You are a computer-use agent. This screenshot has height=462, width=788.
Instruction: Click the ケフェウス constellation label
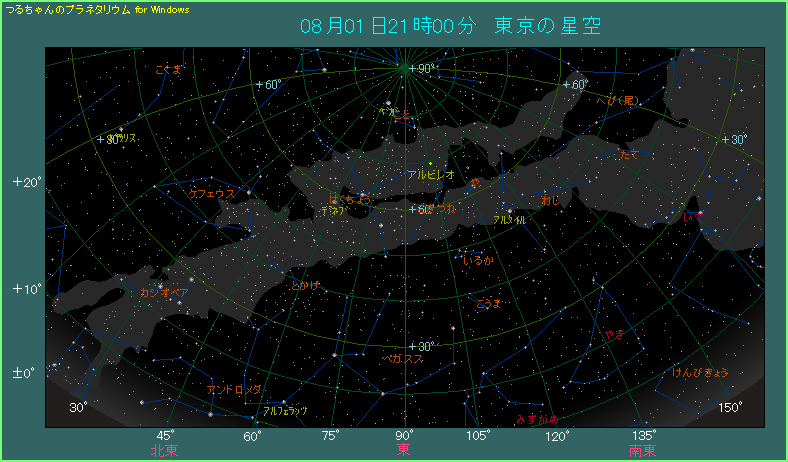[211, 193]
